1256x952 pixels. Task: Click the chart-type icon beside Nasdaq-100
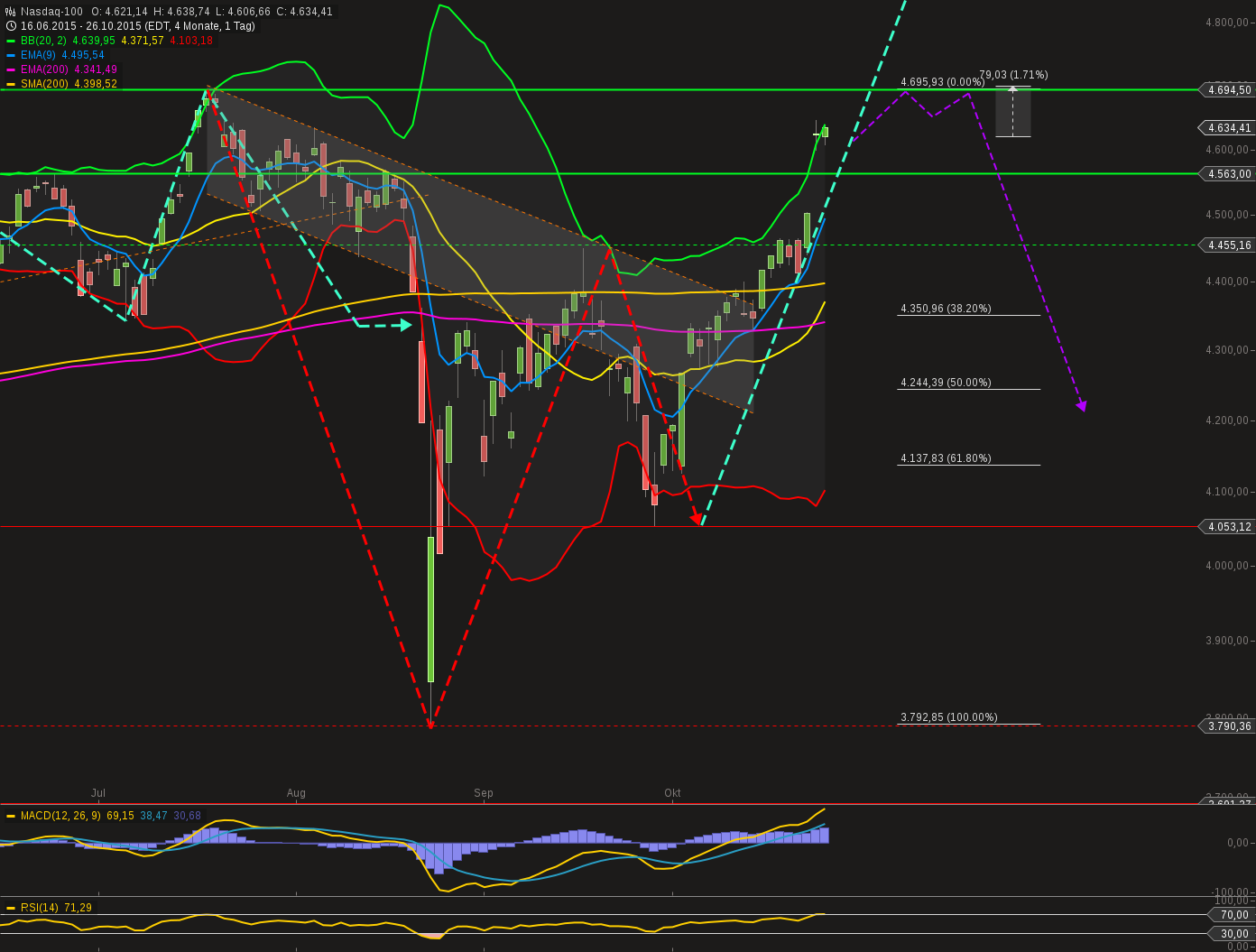[11, 12]
